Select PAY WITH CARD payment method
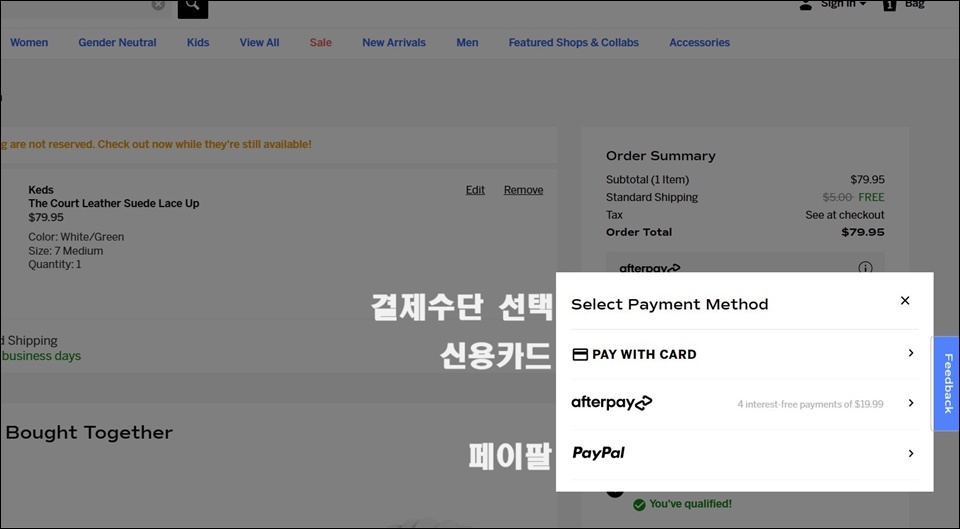Viewport: 960px width, 529px height. pyautogui.click(x=744, y=355)
